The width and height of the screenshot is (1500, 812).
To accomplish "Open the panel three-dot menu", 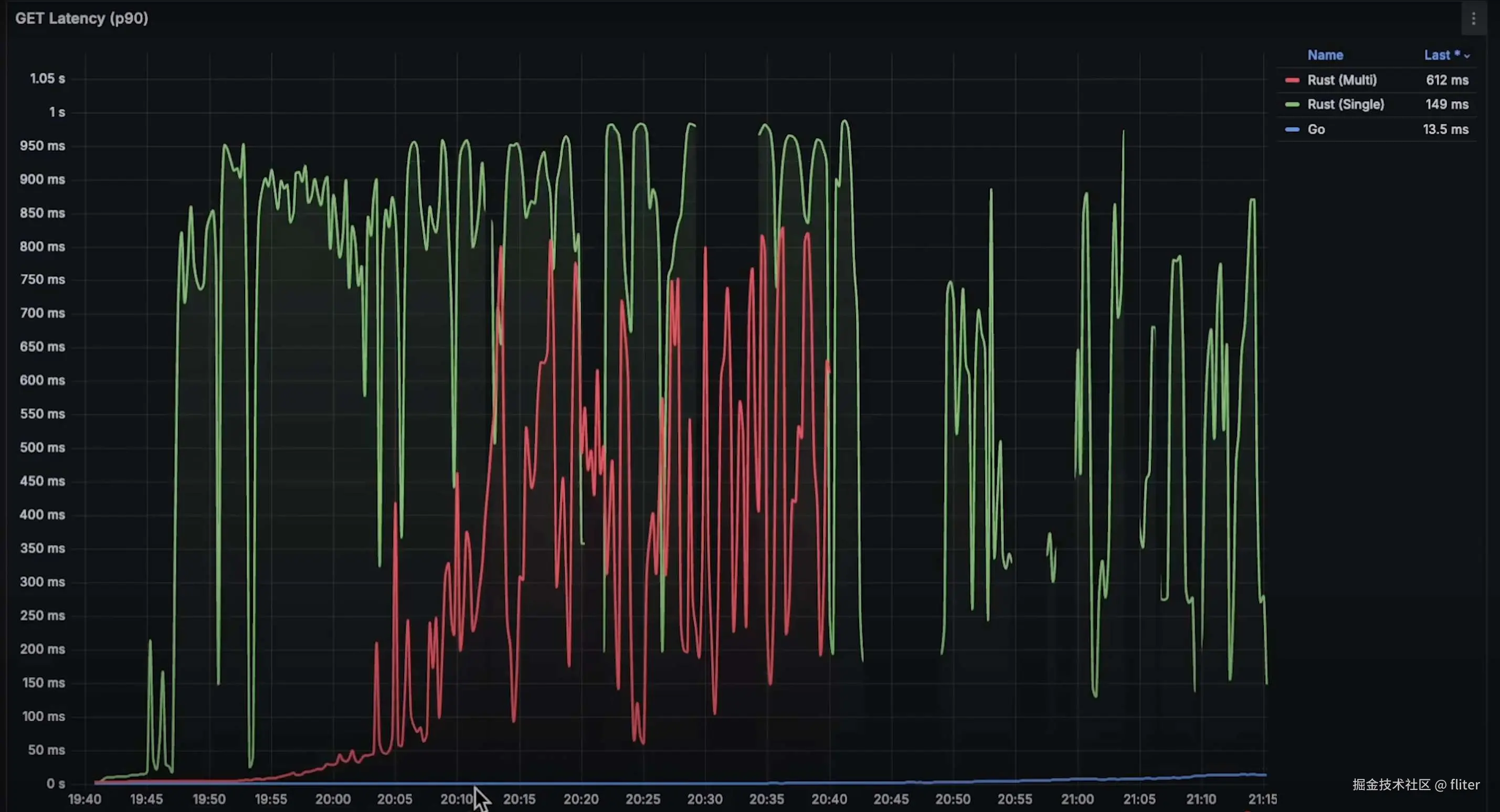I will click(1473, 19).
